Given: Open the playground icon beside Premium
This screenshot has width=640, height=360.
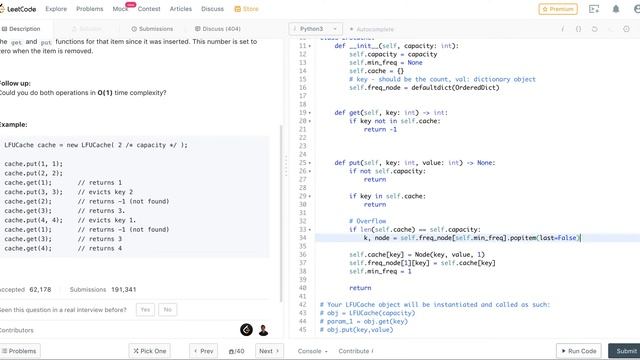Looking at the screenshot, I should coord(594,9).
